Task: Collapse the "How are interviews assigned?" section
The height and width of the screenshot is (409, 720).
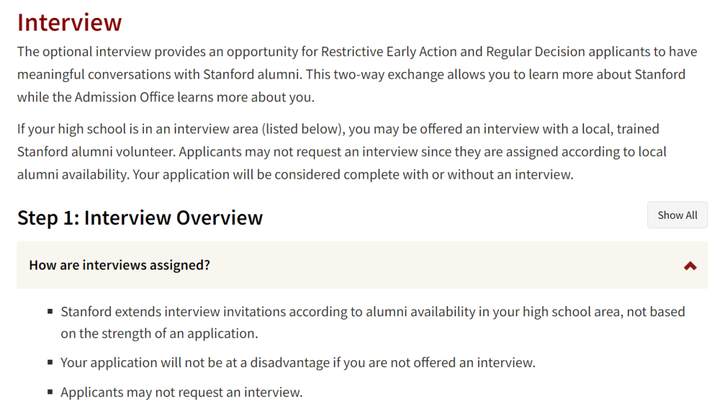Action: tap(120, 265)
